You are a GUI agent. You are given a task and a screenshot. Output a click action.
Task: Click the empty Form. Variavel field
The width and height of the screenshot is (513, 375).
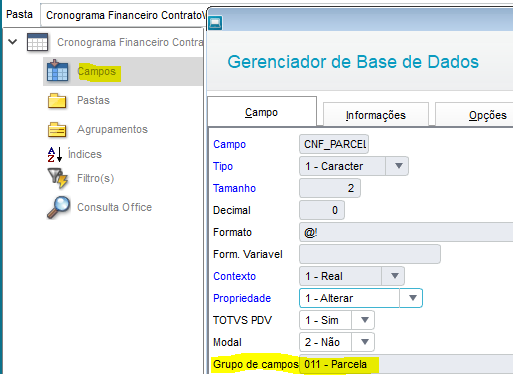(370, 254)
